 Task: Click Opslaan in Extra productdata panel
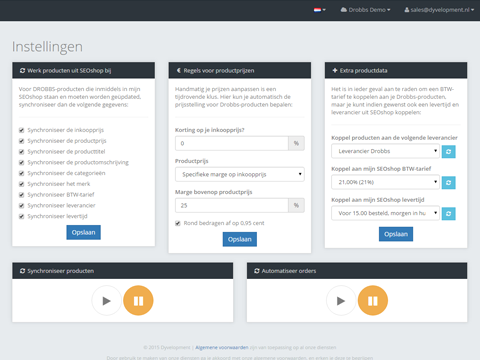pos(396,234)
